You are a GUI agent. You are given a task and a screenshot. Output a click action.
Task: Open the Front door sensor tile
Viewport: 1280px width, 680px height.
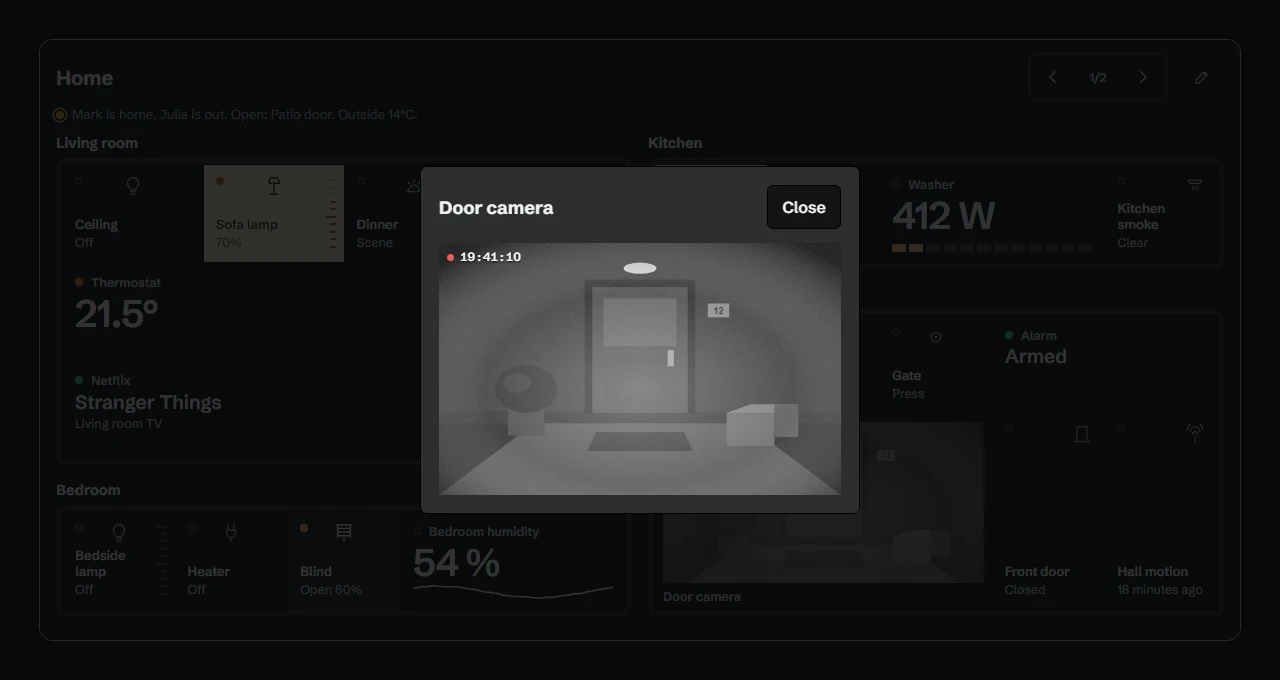tap(1049, 512)
